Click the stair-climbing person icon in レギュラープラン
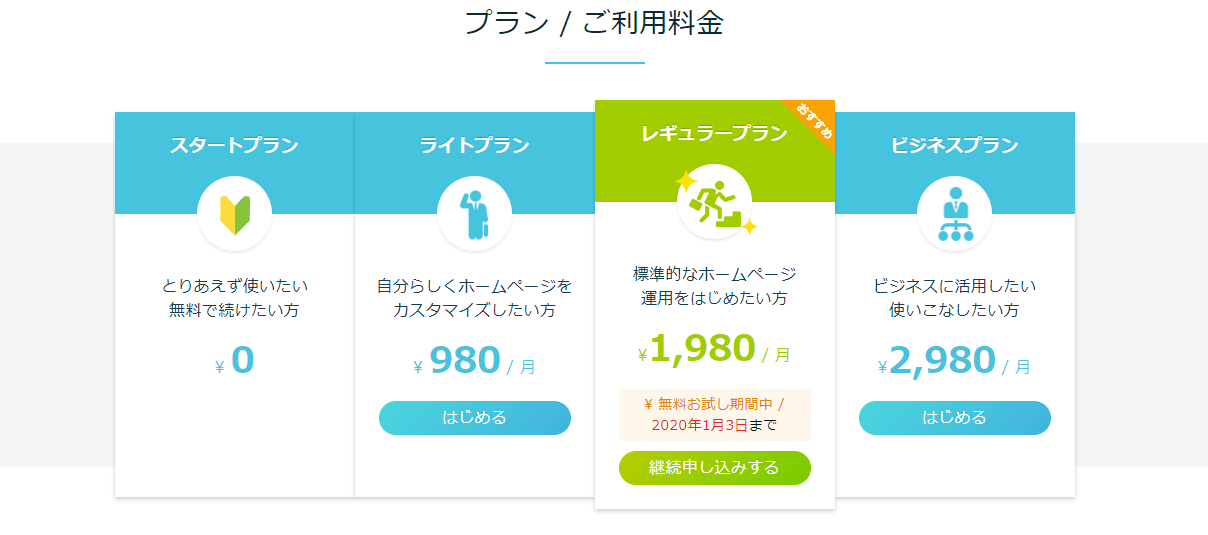The image size is (1208, 535). (715, 202)
